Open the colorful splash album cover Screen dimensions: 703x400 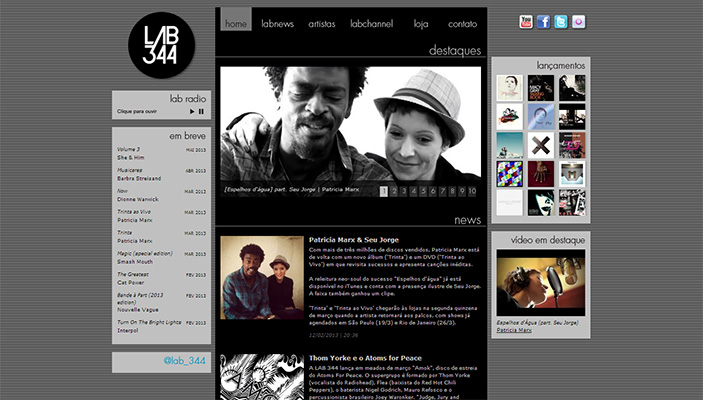[x=510, y=117]
